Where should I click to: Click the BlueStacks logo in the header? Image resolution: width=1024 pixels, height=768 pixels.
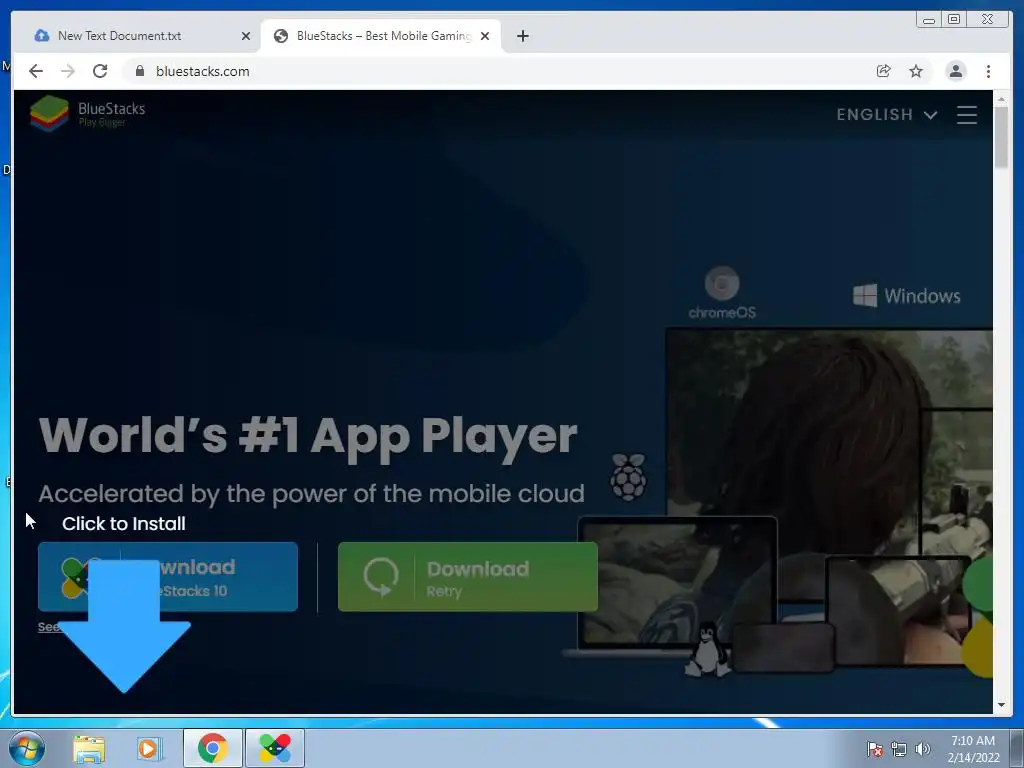[x=88, y=113]
